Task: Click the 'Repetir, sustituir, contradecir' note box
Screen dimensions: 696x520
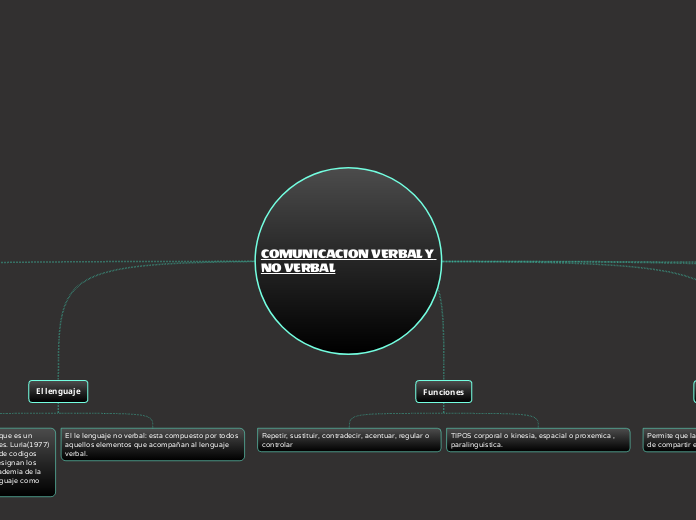Action: click(x=349, y=440)
